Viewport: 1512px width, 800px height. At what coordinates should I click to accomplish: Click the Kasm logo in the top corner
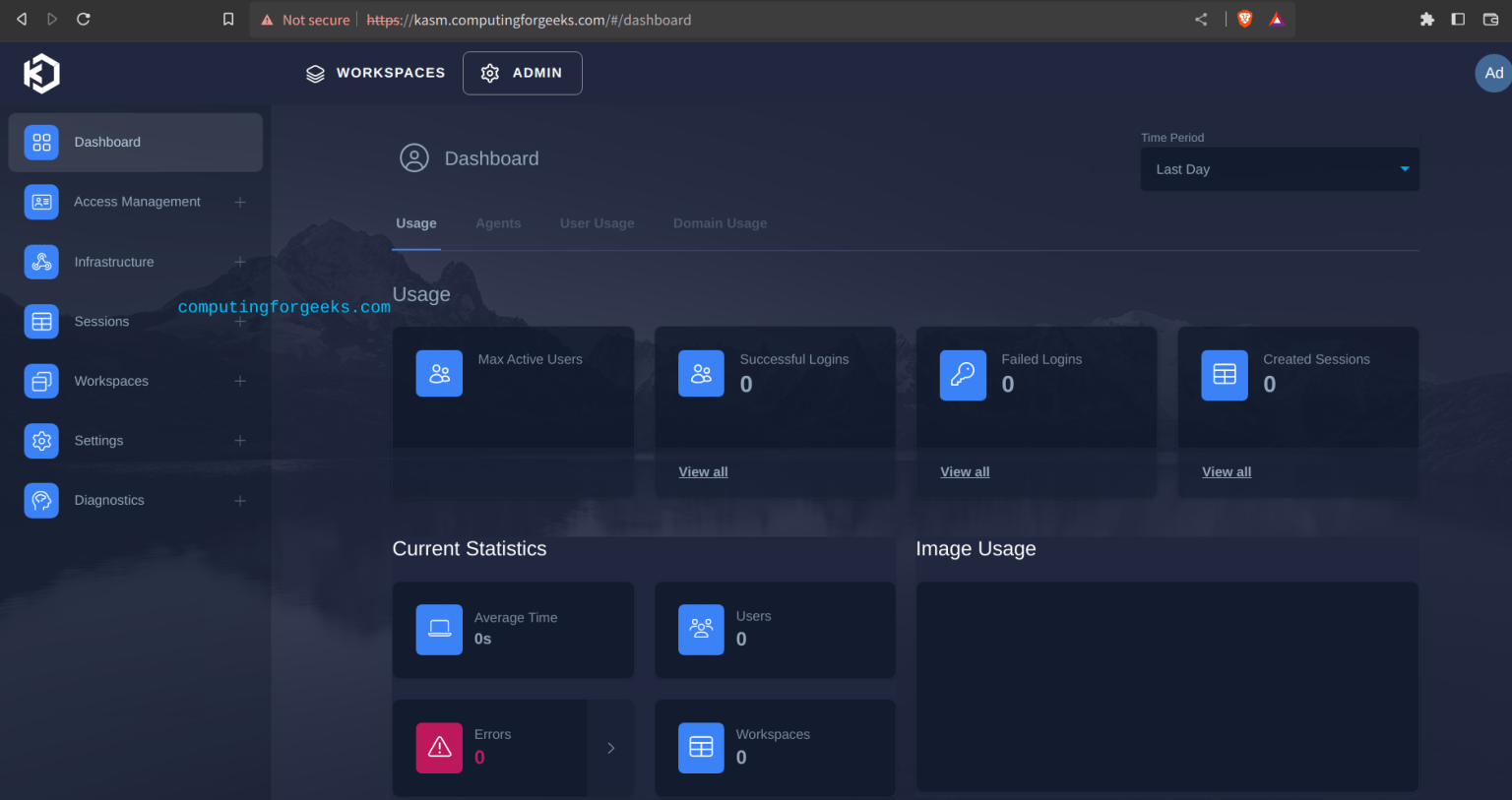pyautogui.click(x=41, y=72)
